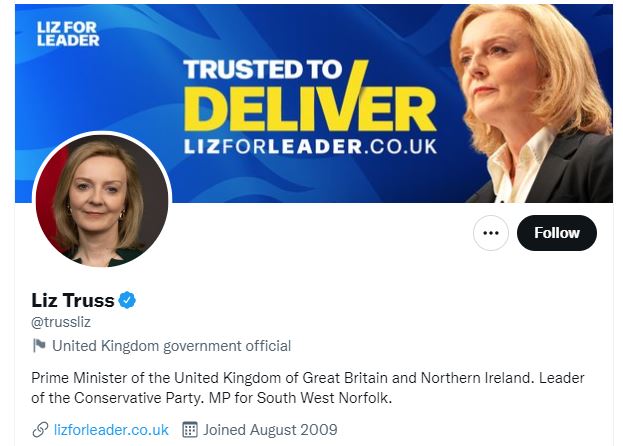This screenshot has width=623, height=446.
Task: Click the Liz Truss display name
Action: pos(73,300)
